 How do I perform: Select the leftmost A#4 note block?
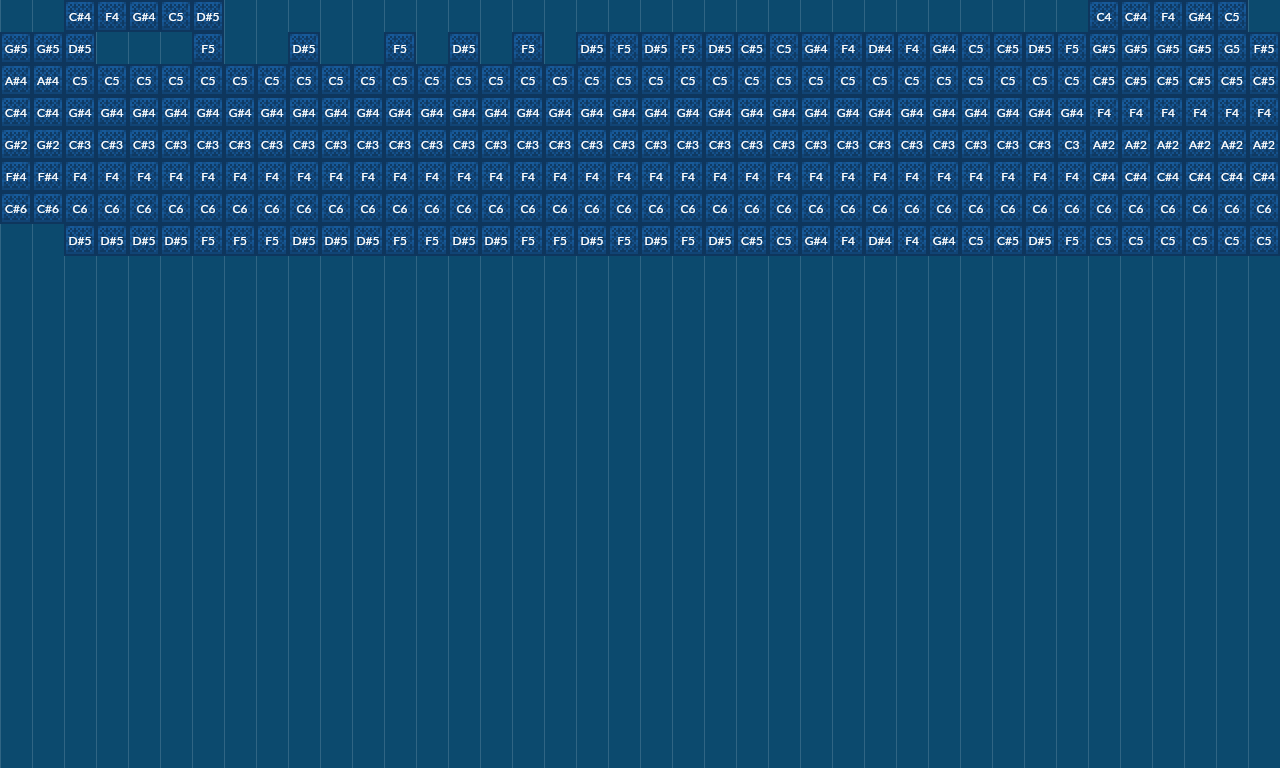[16, 81]
